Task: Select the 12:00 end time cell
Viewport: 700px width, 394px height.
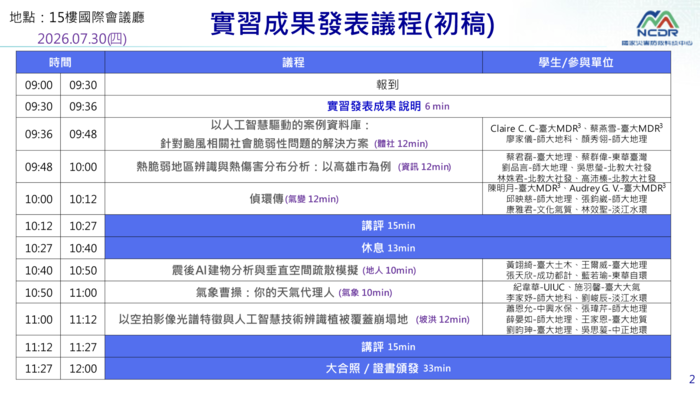Action: [x=83, y=369]
